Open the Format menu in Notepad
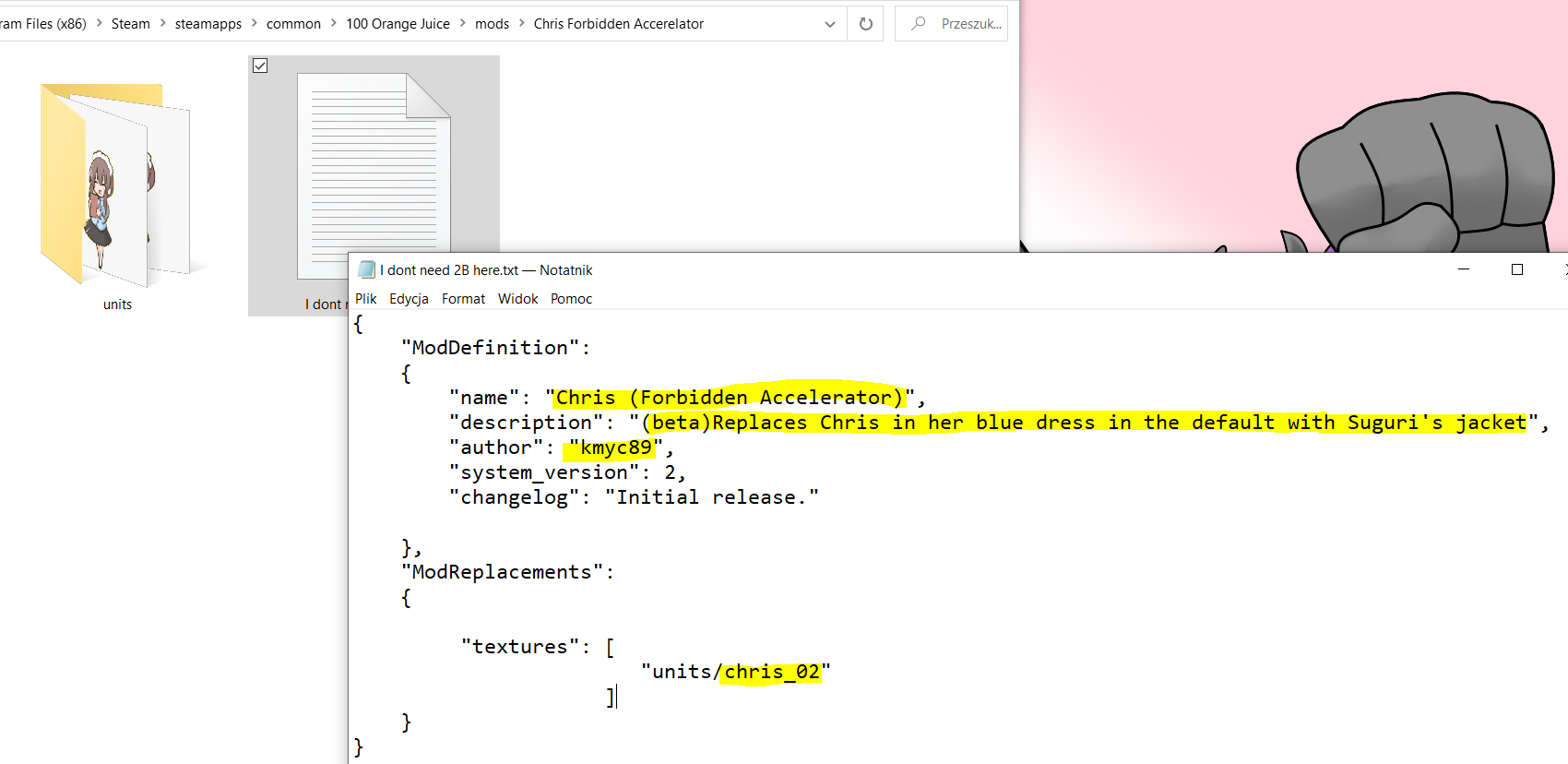Image resolution: width=1568 pixels, height=764 pixels. 463,299
